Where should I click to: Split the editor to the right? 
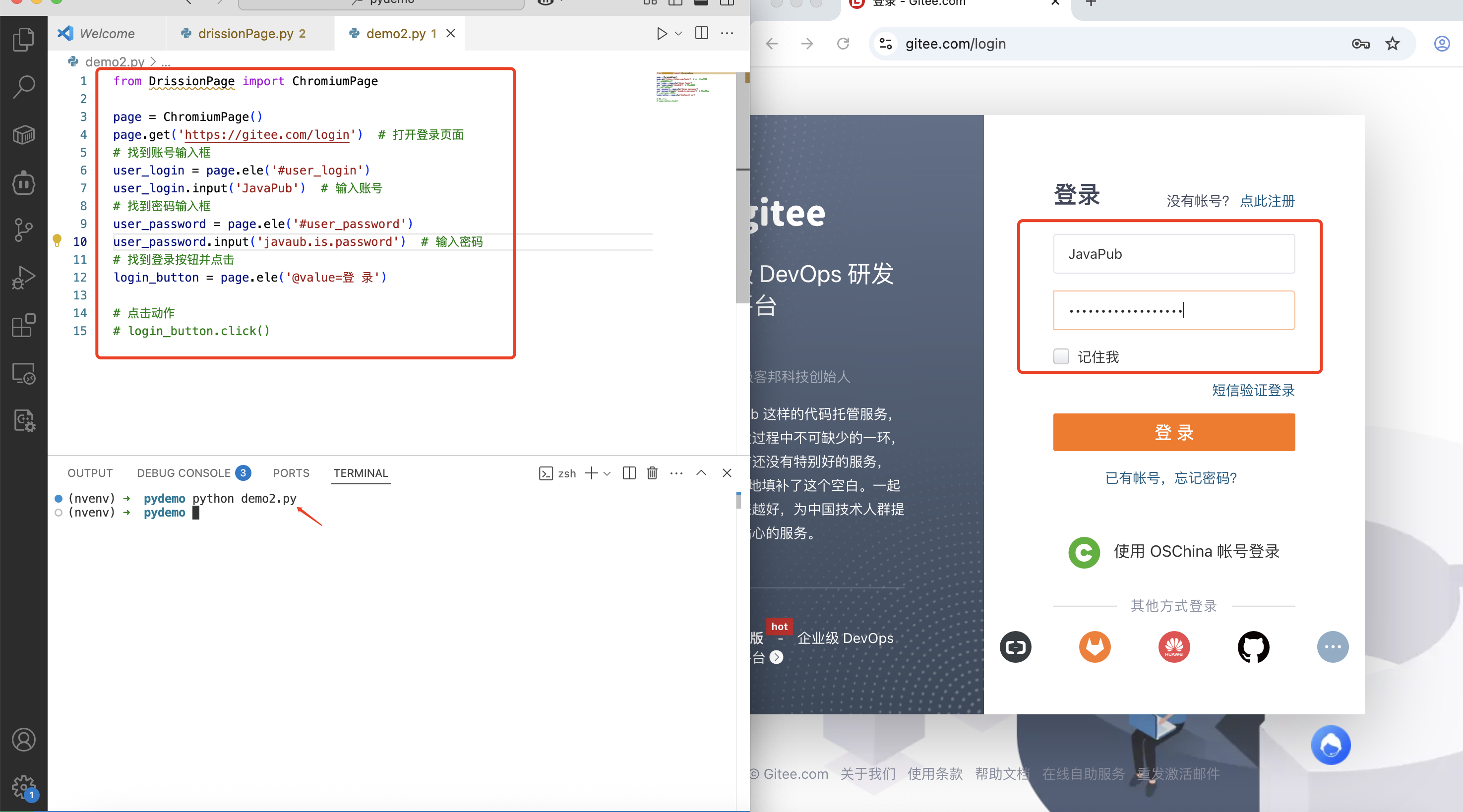(701, 33)
